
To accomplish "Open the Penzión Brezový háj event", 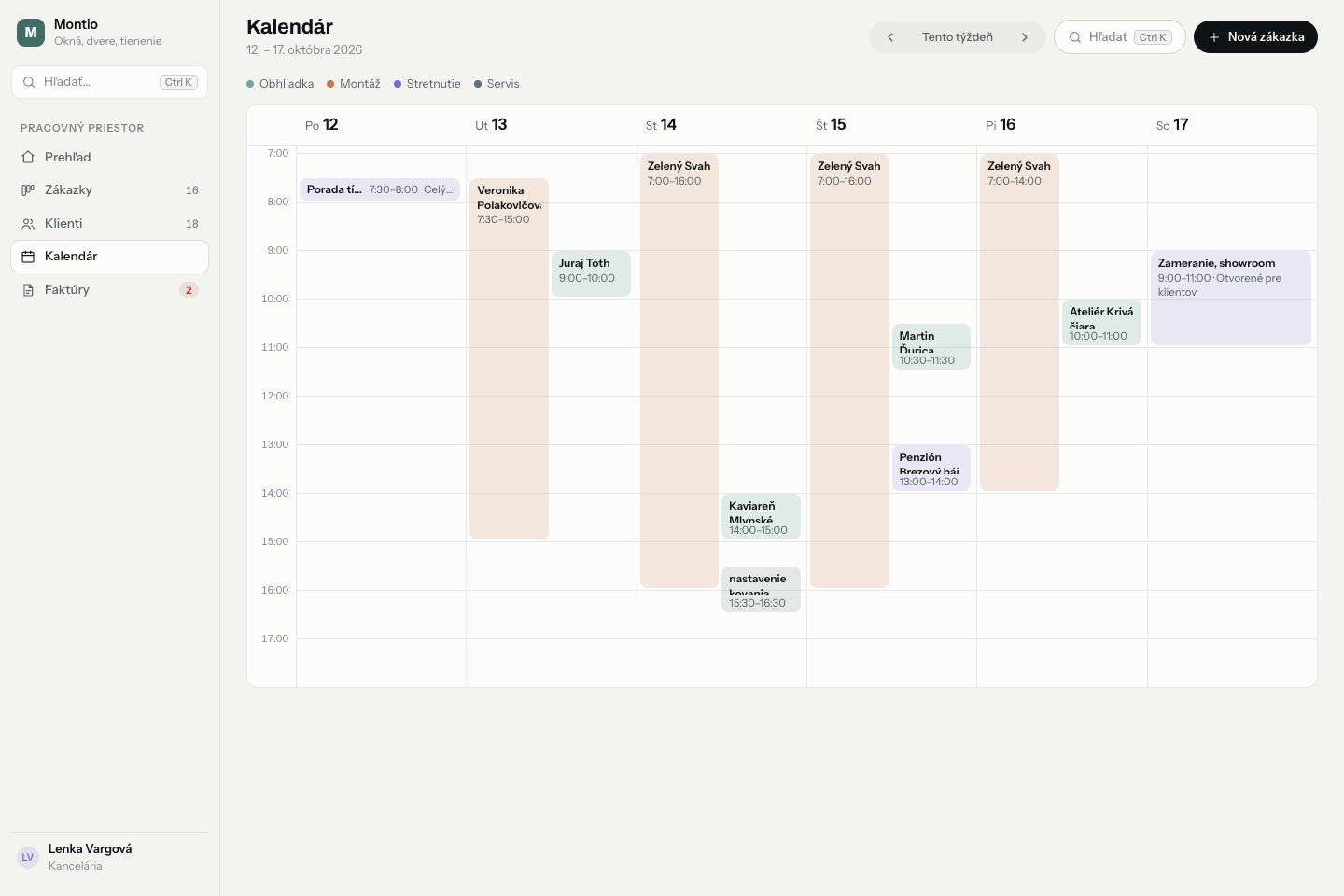I will [931, 468].
